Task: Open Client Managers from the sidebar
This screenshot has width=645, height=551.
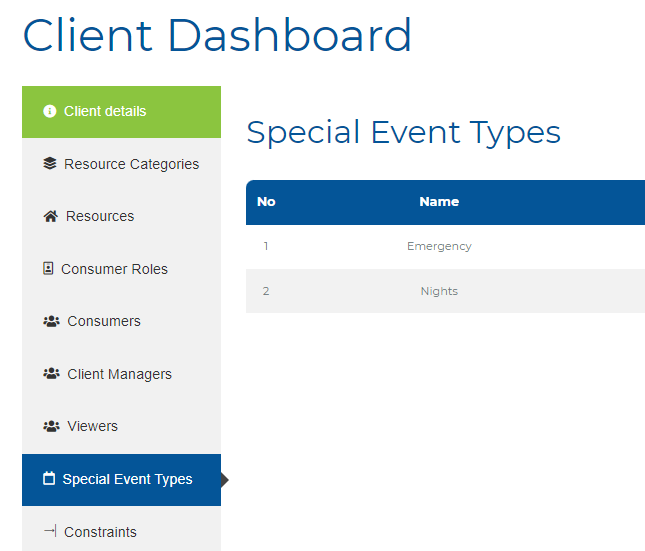Action: [121, 374]
